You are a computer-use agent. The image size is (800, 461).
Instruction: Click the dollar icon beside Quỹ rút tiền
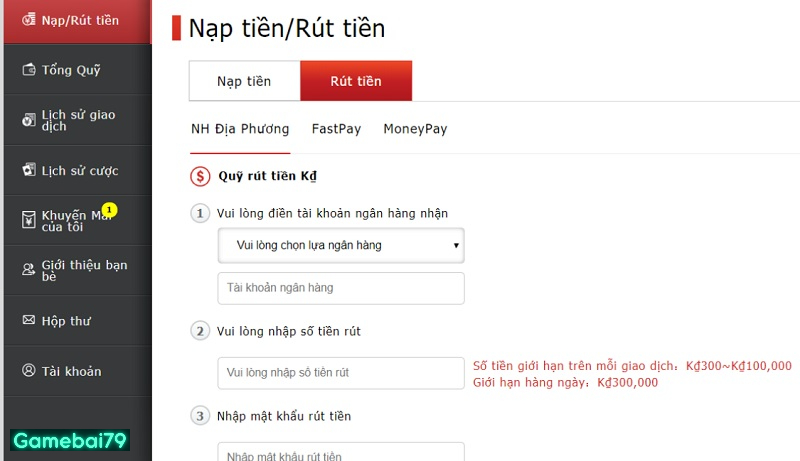click(x=200, y=176)
